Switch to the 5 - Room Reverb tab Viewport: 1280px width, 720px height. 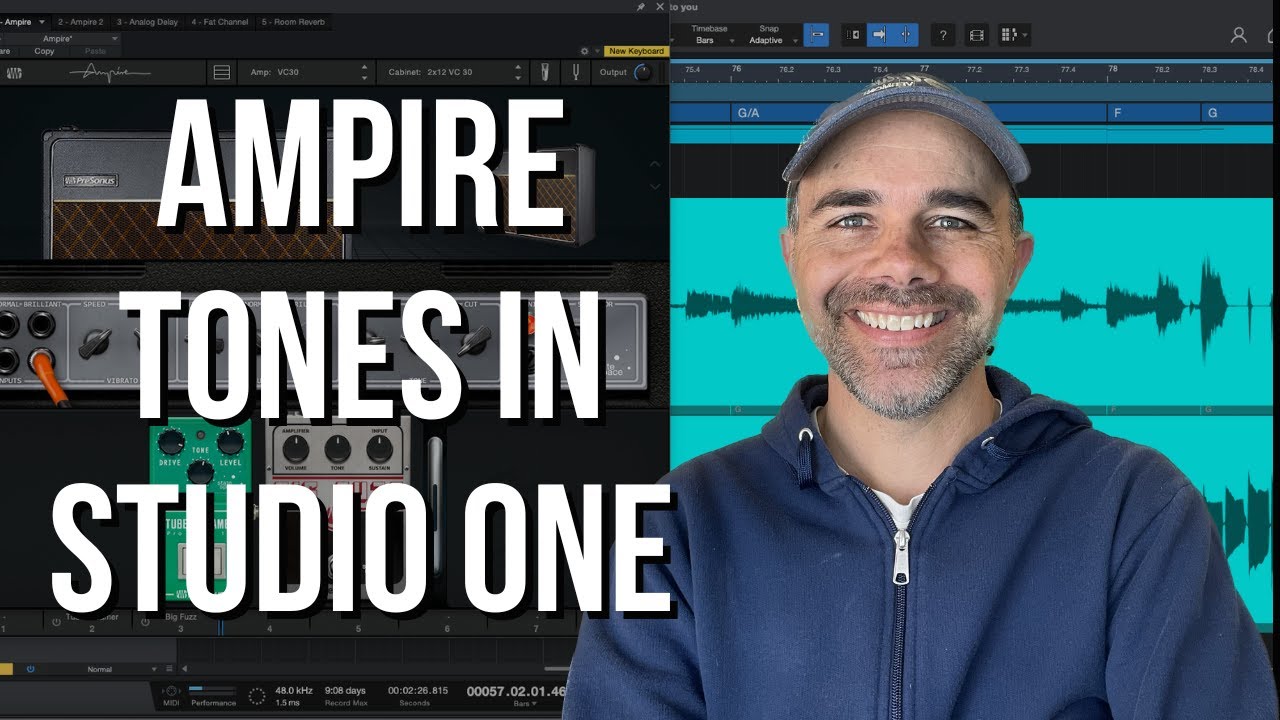point(294,21)
